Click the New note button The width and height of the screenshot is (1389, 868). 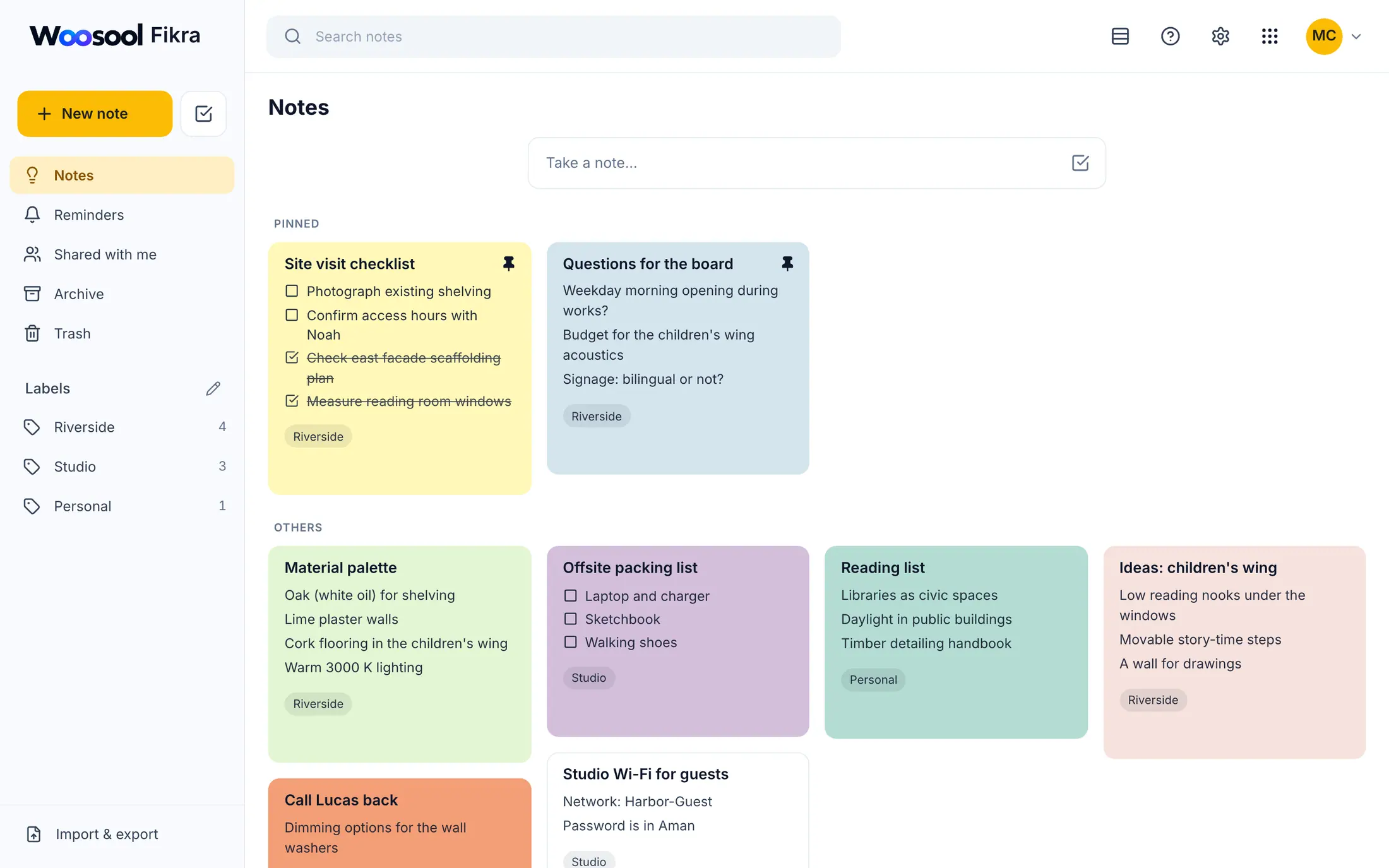(95, 114)
